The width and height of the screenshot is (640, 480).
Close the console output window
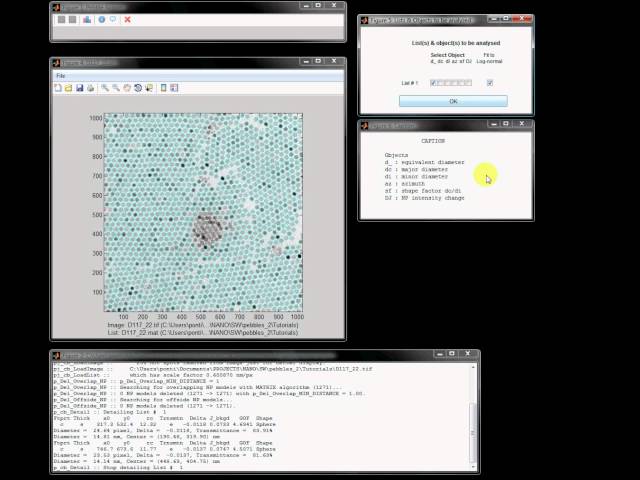point(467,353)
